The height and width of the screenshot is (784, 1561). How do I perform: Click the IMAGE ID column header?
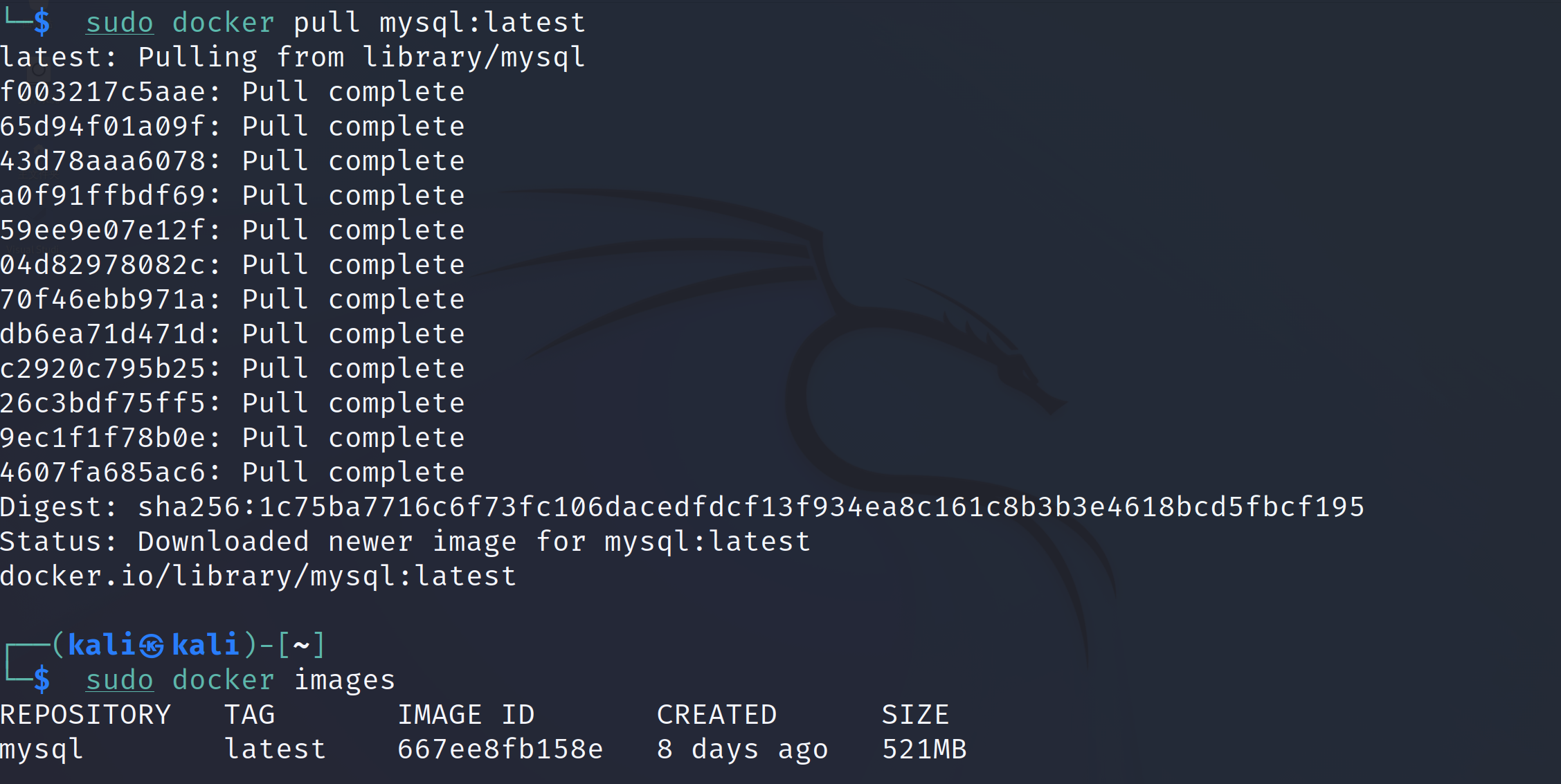[466, 715]
